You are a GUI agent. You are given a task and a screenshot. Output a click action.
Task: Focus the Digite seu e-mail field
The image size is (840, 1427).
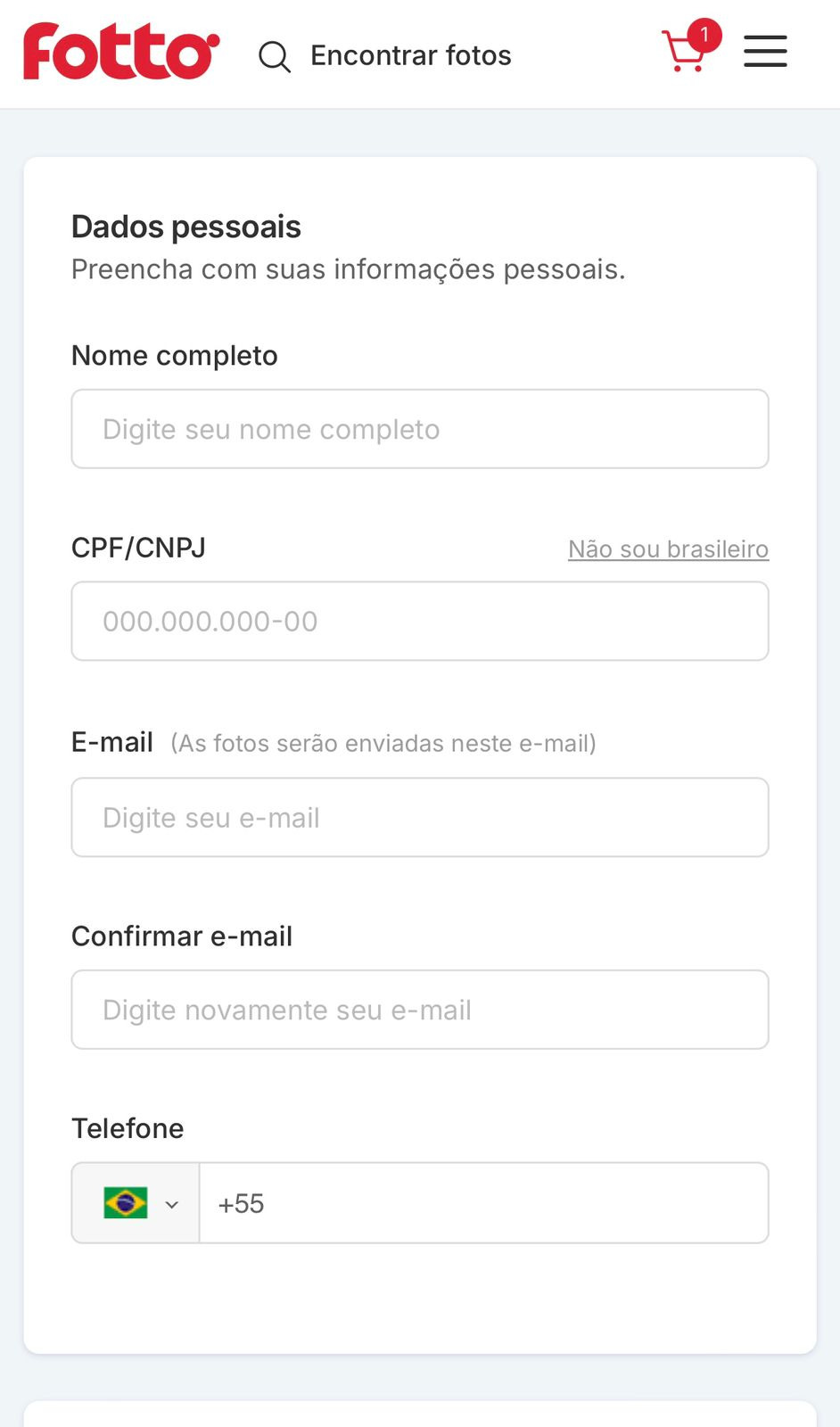pos(420,818)
